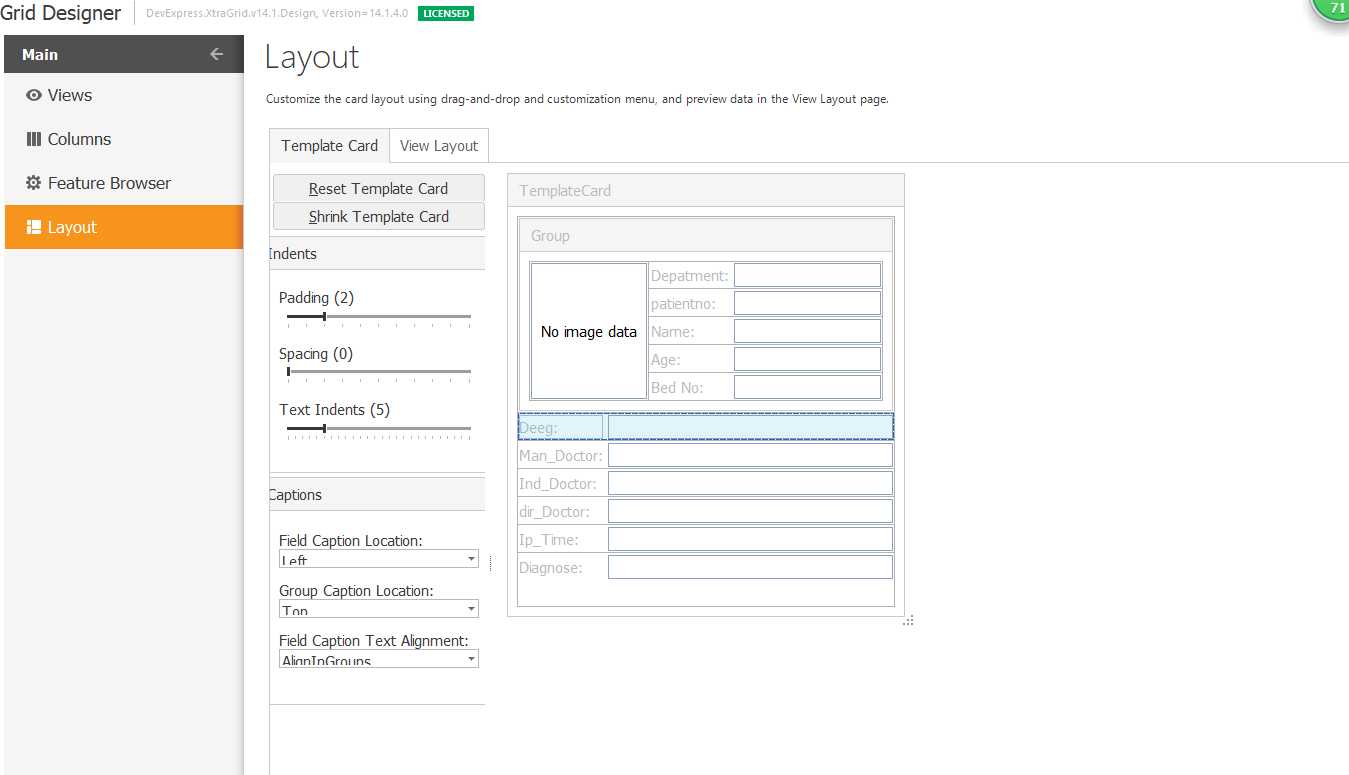1349x775 pixels.
Task: Click the Ind_Doctor input field
Action: pyautogui.click(x=750, y=483)
